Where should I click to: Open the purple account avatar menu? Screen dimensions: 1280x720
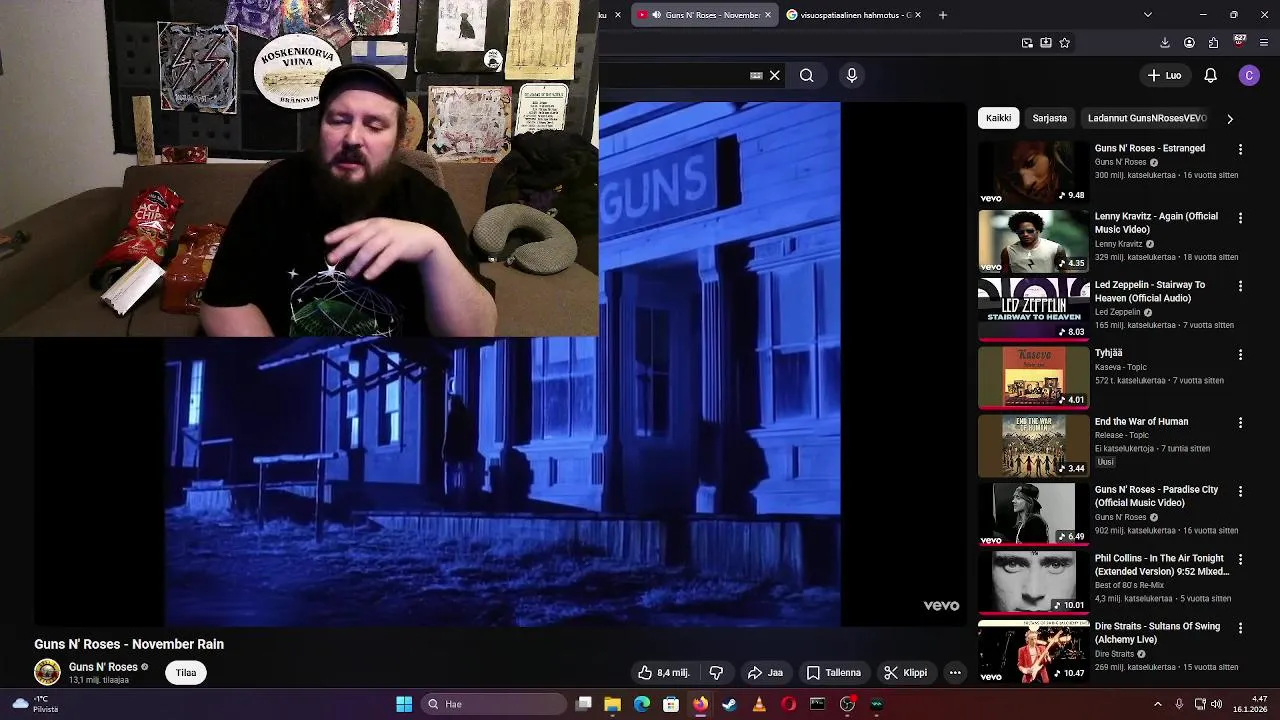[x=1249, y=75]
